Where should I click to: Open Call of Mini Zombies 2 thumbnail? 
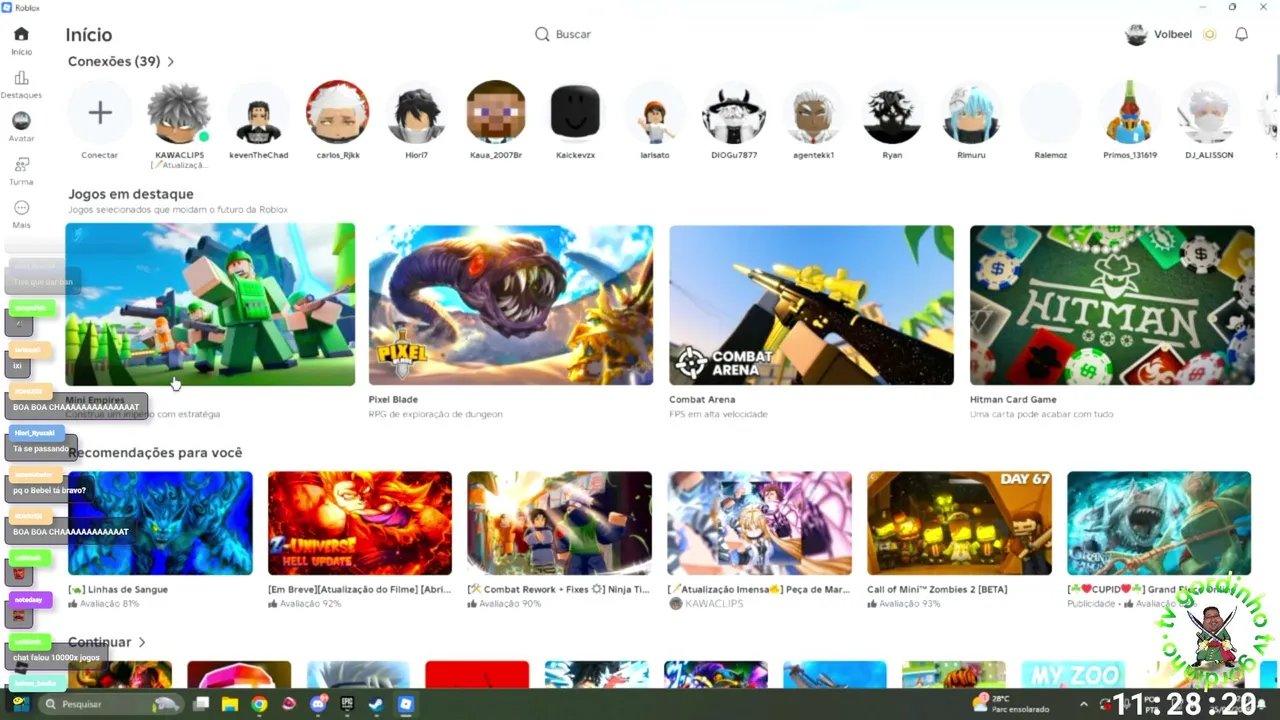point(959,523)
